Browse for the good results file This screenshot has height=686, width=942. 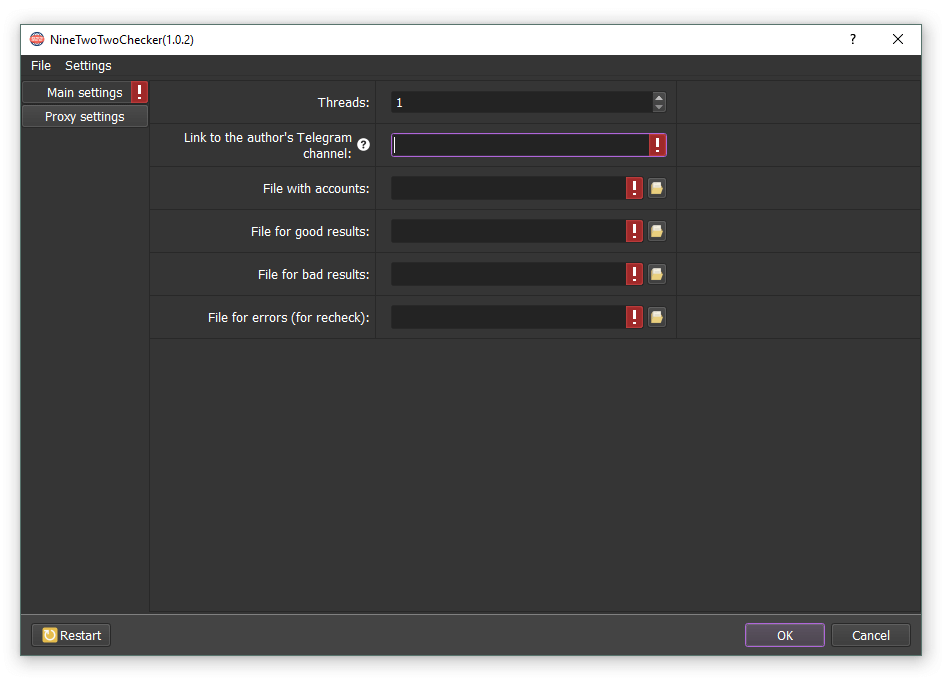point(657,231)
